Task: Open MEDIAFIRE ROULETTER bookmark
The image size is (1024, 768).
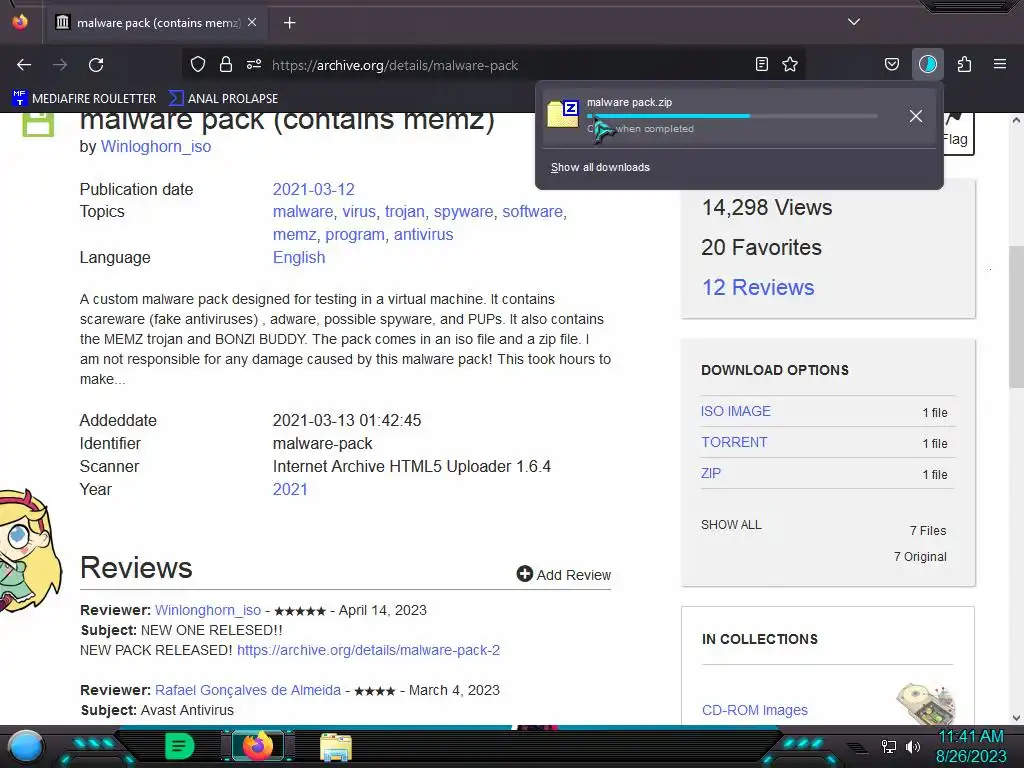Action: point(84,99)
